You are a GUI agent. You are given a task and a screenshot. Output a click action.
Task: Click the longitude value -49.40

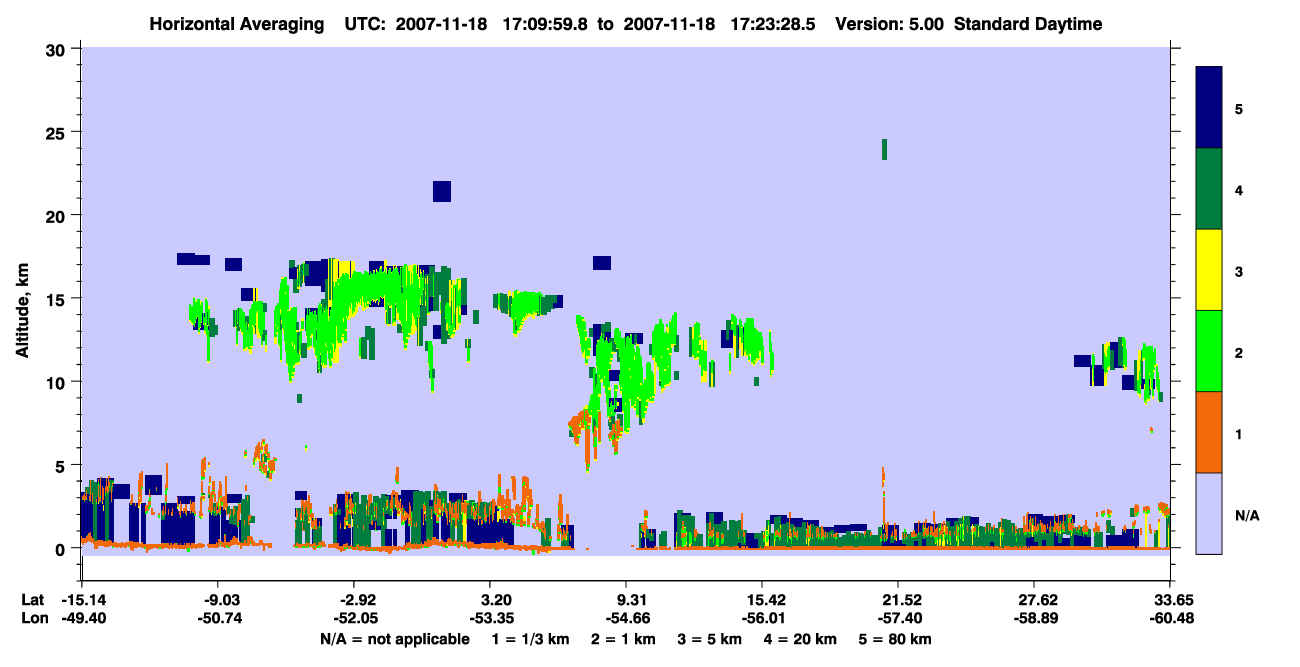click(83, 618)
